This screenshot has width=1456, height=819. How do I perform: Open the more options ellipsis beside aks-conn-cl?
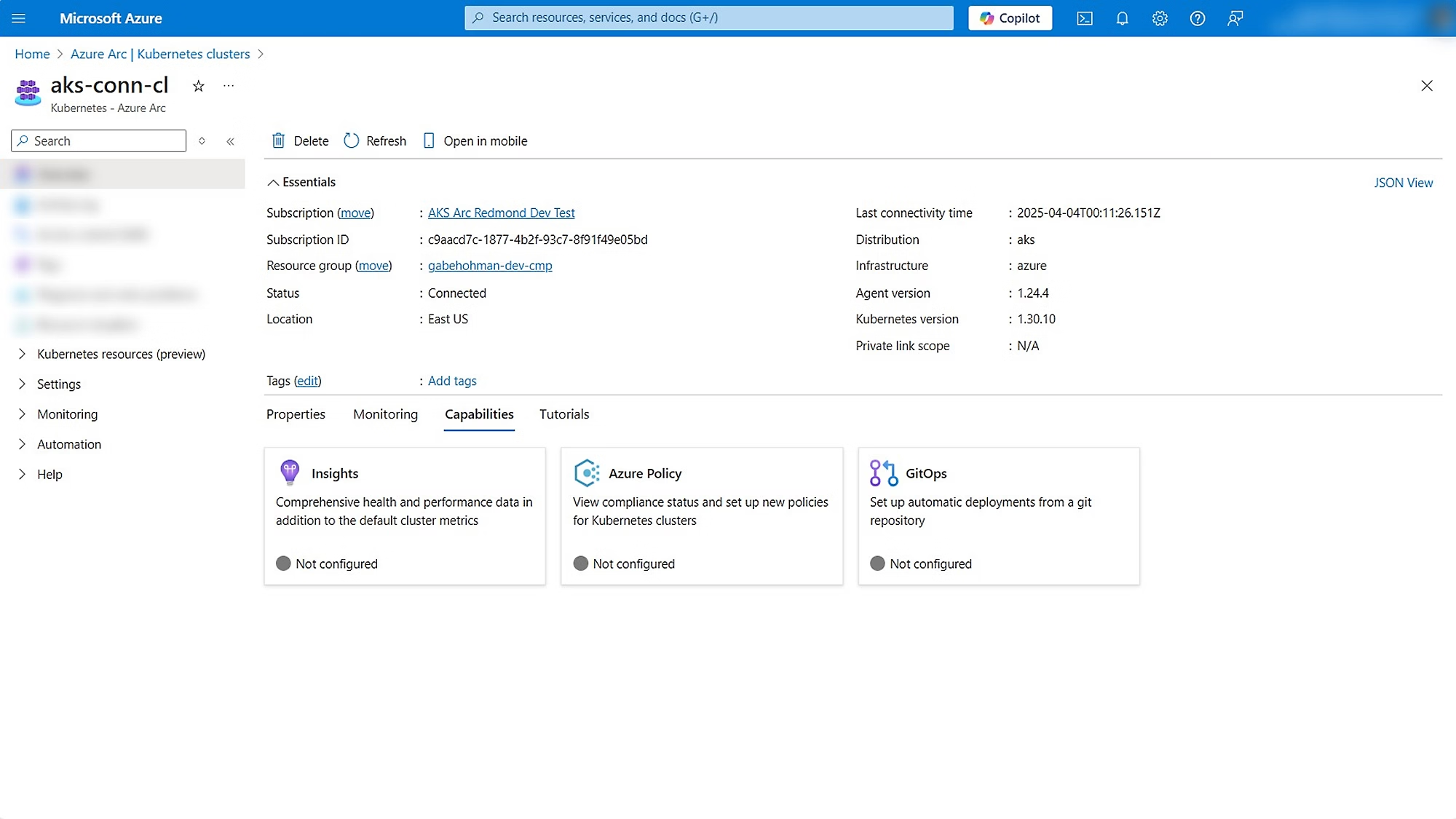point(229,86)
